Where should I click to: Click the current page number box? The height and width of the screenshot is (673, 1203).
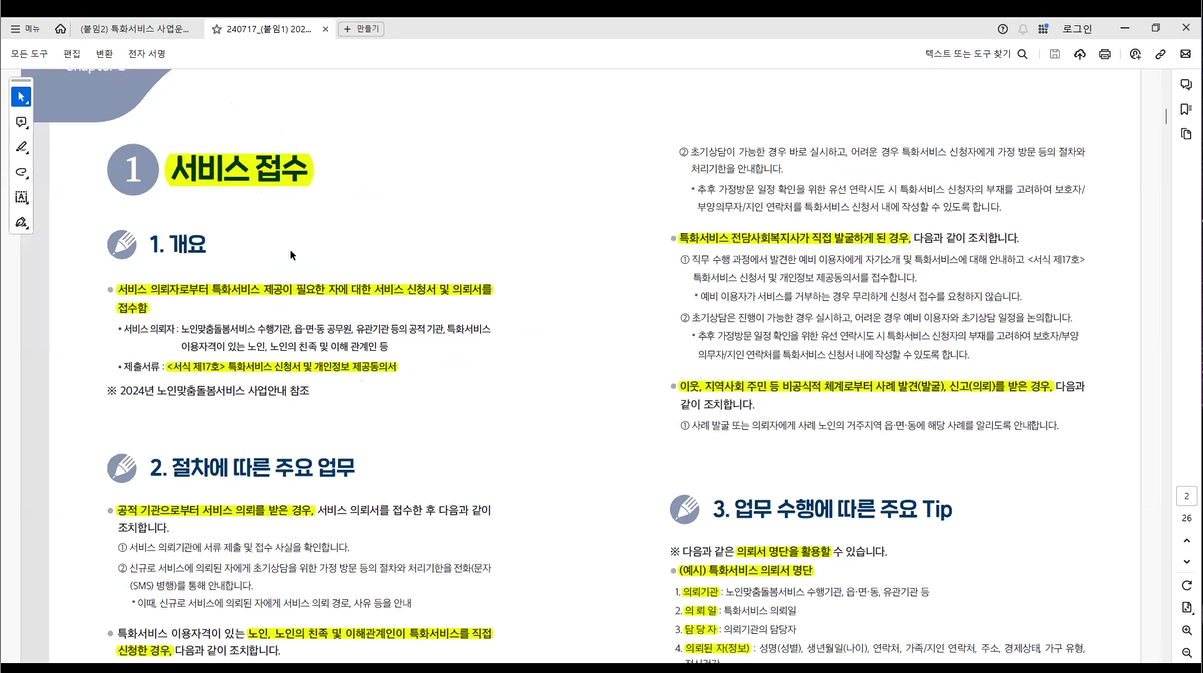pos(1186,496)
